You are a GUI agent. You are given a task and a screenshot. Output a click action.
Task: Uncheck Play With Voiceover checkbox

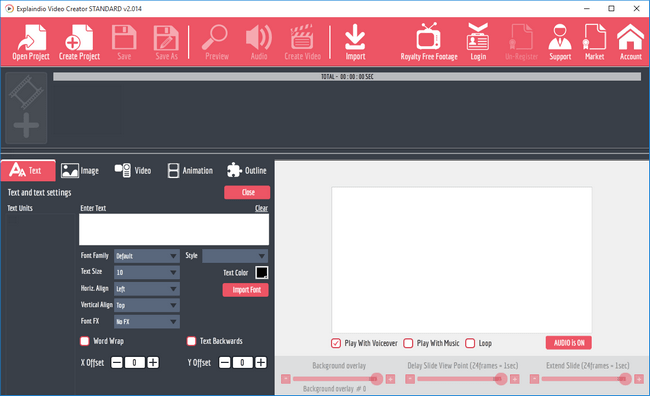336,343
